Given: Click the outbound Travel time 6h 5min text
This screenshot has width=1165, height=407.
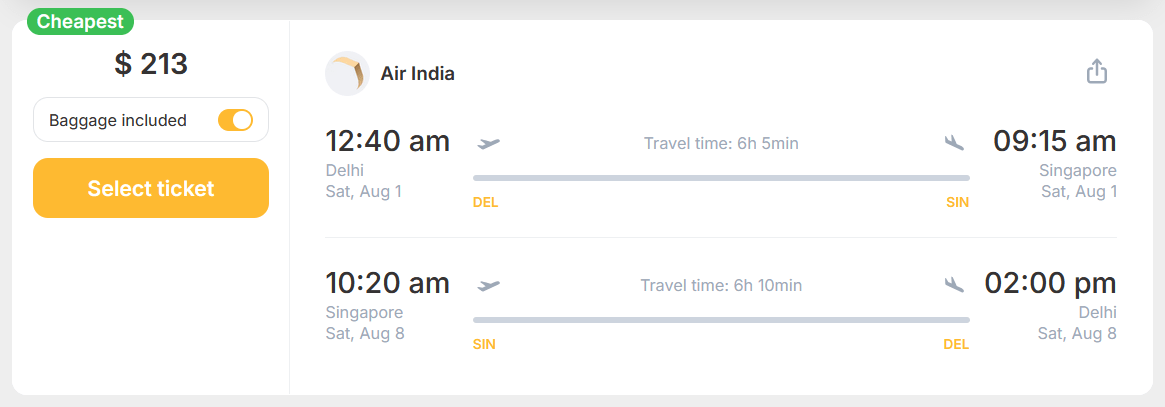Looking at the screenshot, I should coord(721,143).
